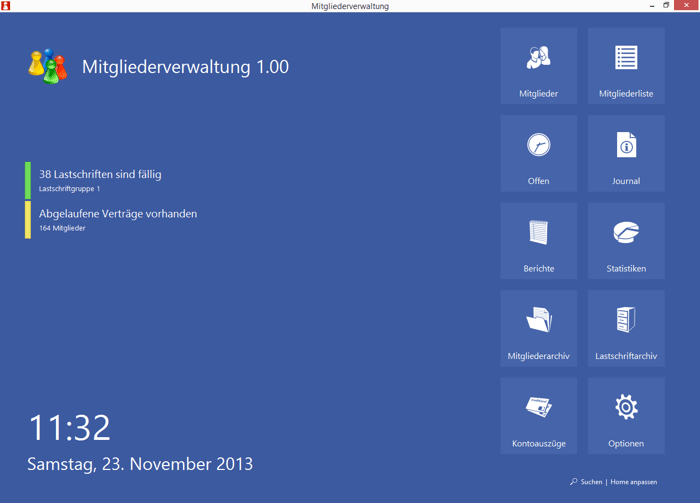
Task: Open the Berichte reports tile
Action: [x=538, y=241]
